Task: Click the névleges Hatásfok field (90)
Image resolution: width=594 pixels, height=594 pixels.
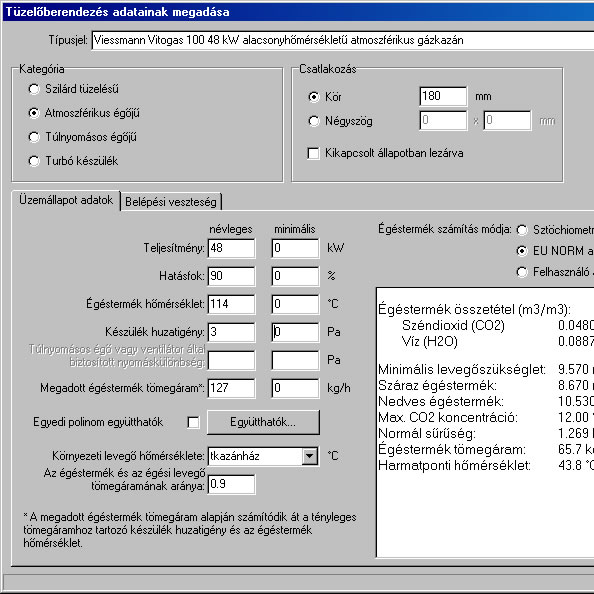Action: click(x=231, y=276)
